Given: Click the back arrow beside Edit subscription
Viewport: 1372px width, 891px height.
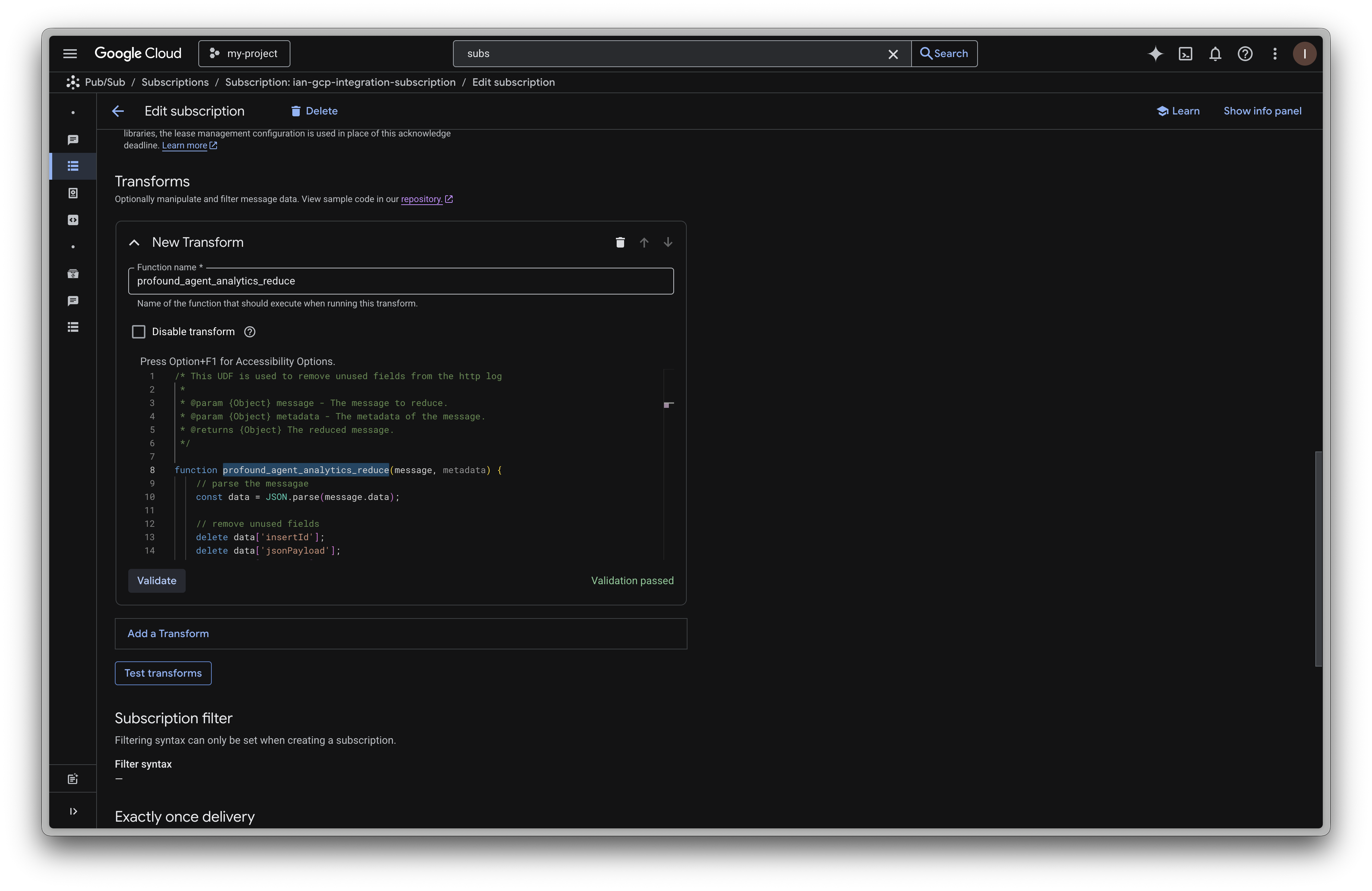Looking at the screenshot, I should point(118,111).
